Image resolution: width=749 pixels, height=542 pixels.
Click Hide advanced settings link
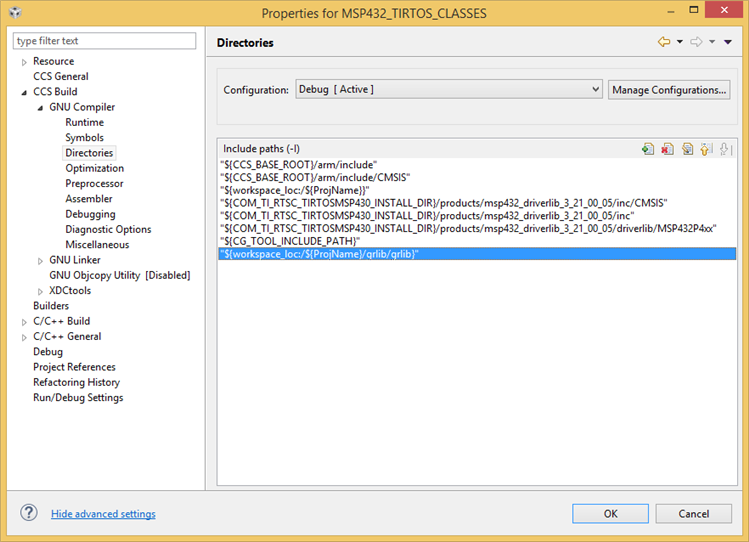coord(103,514)
